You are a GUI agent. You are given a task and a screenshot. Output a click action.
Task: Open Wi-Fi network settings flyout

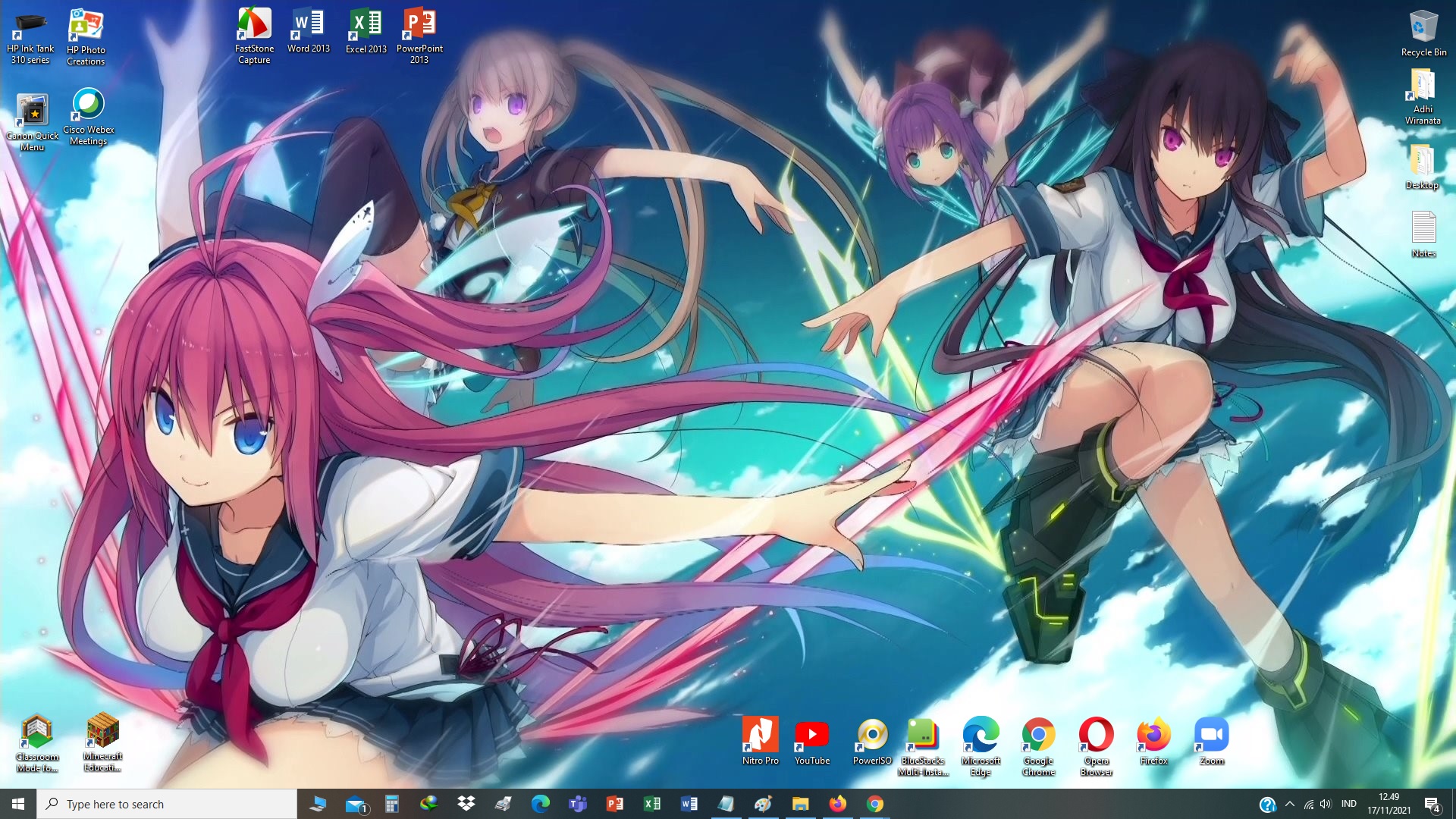point(1309,804)
